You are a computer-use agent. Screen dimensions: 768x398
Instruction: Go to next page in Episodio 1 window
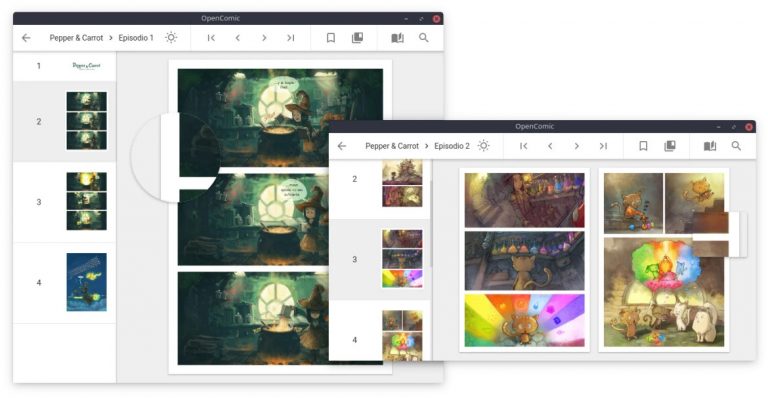click(x=264, y=38)
